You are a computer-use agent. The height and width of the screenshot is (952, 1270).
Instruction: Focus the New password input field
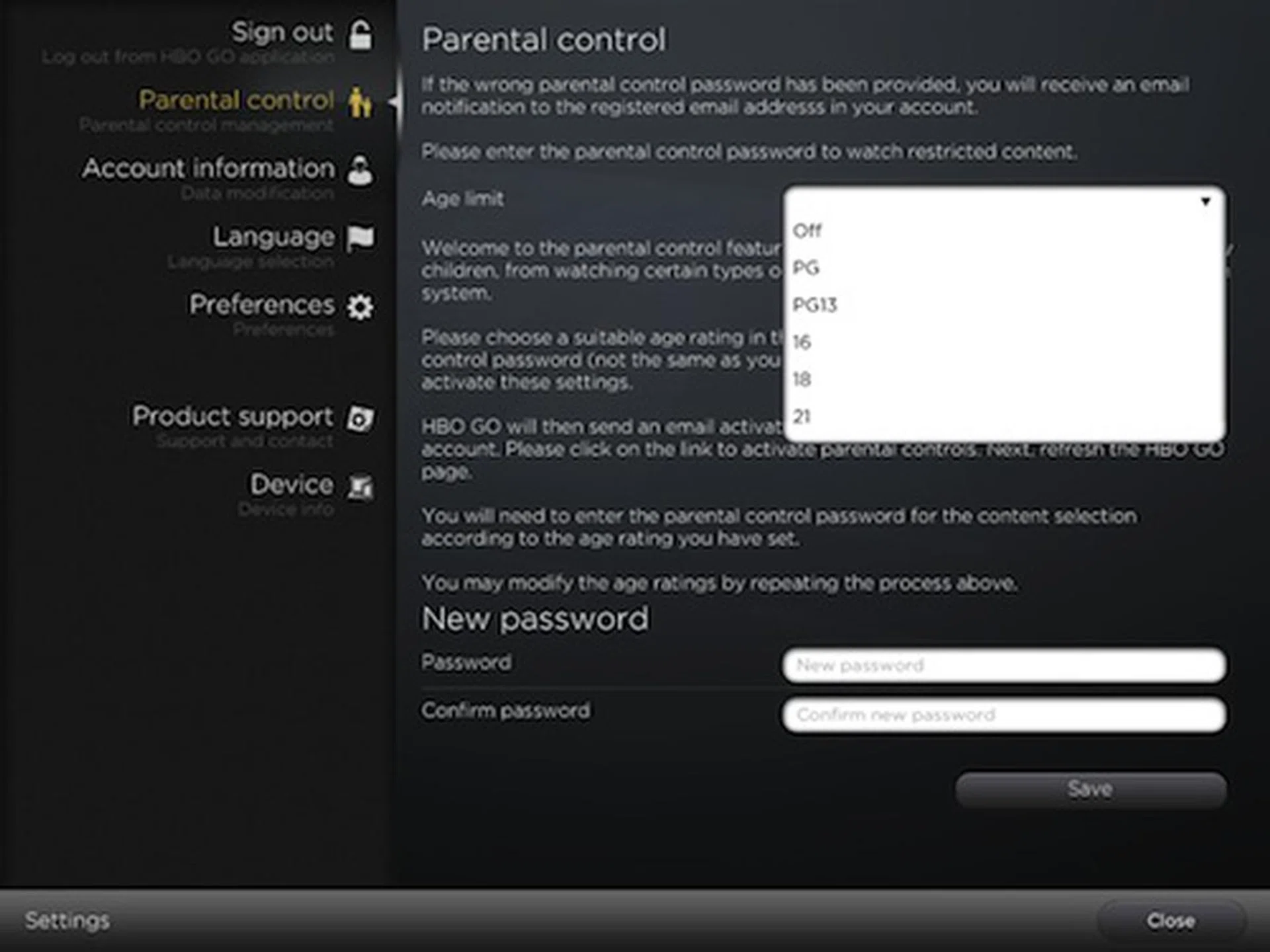(x=1003, y=665)
